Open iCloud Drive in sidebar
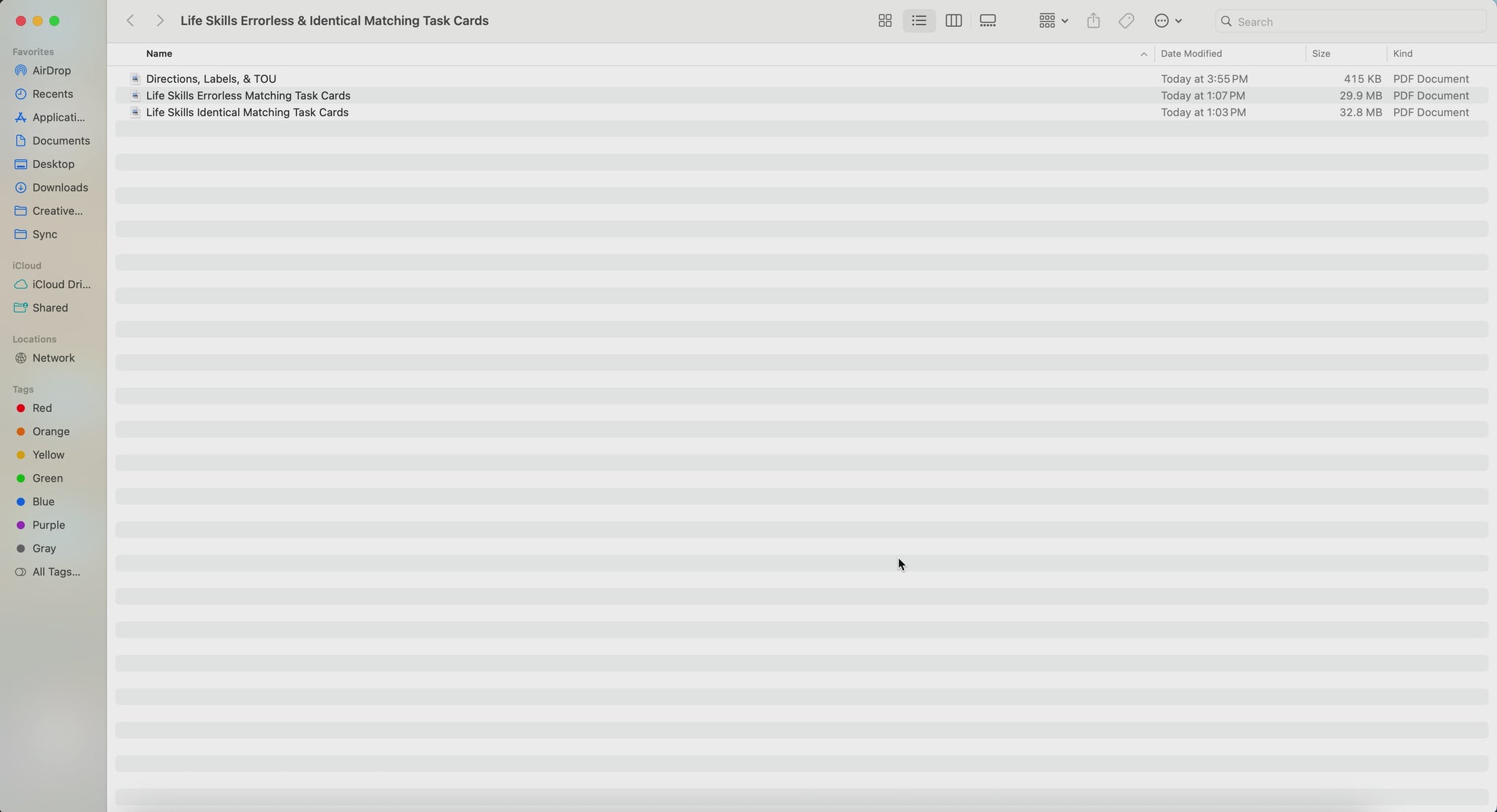Image resolution: width=1497 pixels, height=812 pixels. 61,284
